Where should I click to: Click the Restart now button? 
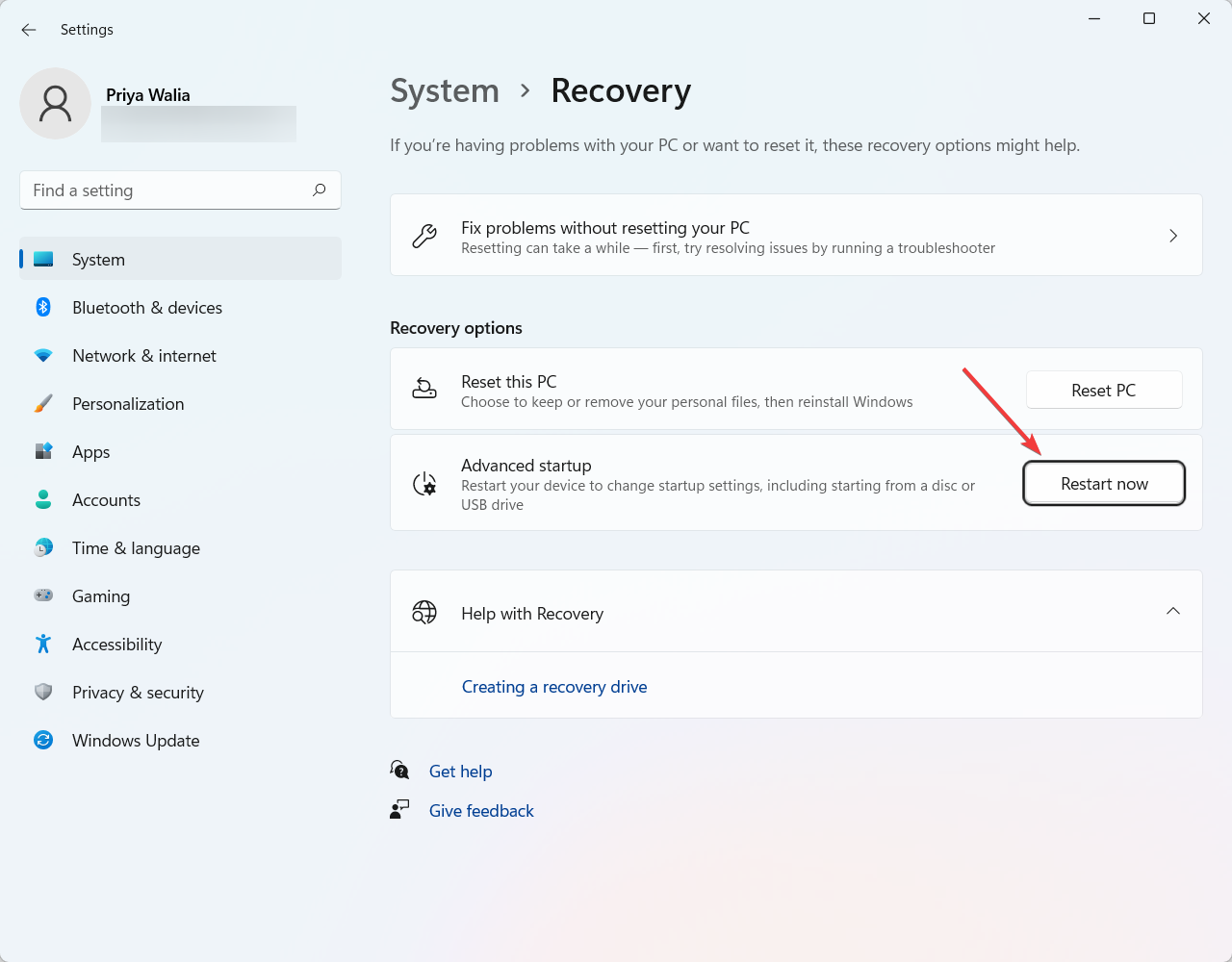(1104, 484)
